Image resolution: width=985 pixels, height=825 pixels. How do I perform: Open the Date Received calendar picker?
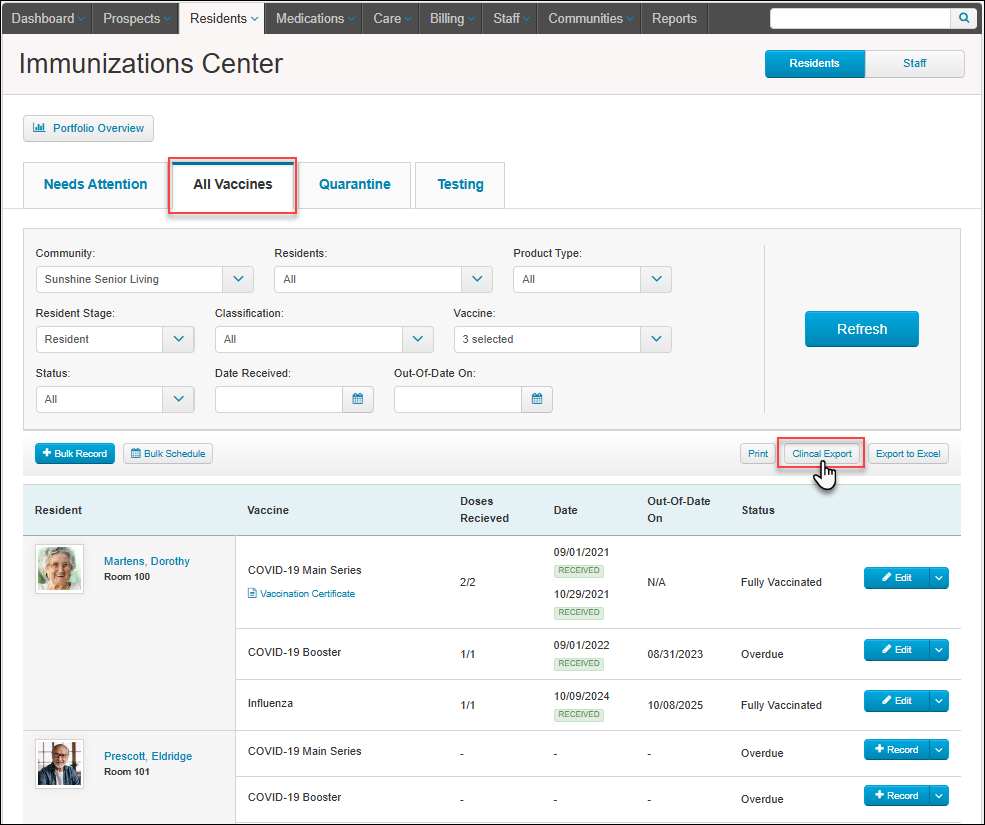(358, 399)
